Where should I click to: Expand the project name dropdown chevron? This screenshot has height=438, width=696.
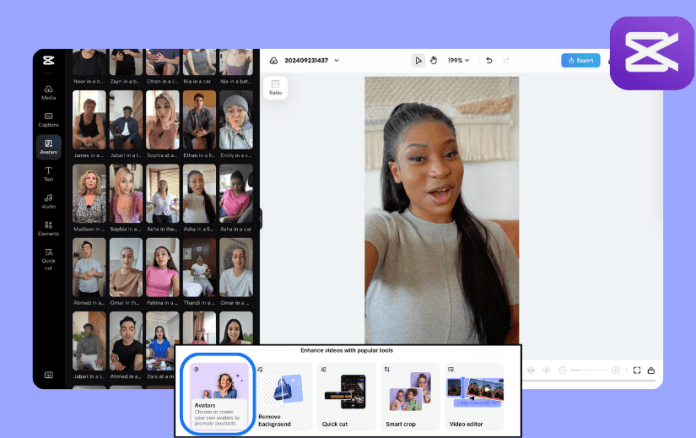coord(336,60)
